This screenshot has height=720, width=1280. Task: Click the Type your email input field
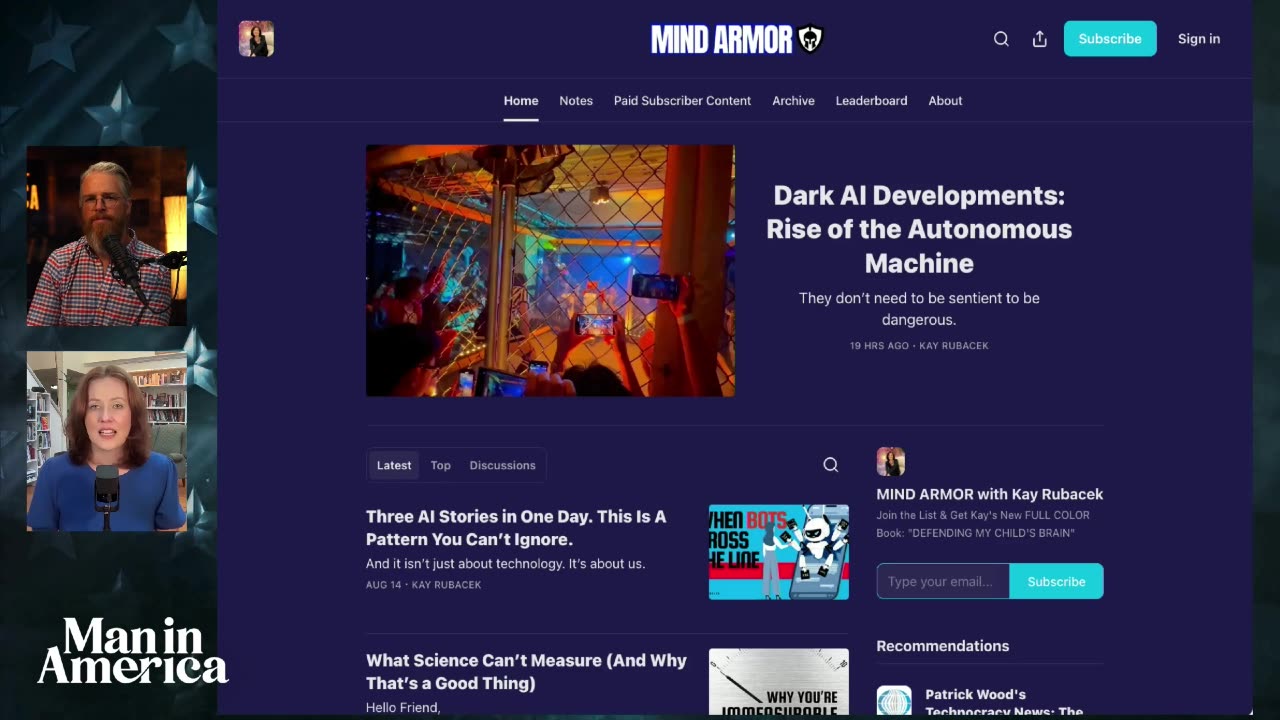943,581
